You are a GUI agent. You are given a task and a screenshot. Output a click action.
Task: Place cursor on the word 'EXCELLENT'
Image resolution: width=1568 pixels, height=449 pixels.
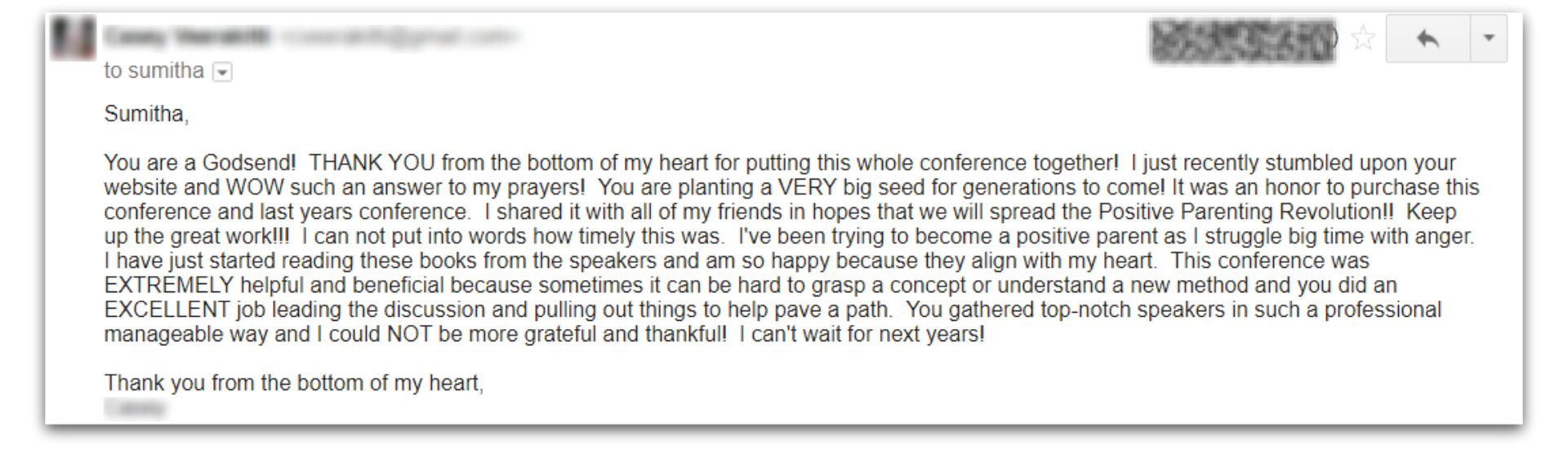pos(167,309)
